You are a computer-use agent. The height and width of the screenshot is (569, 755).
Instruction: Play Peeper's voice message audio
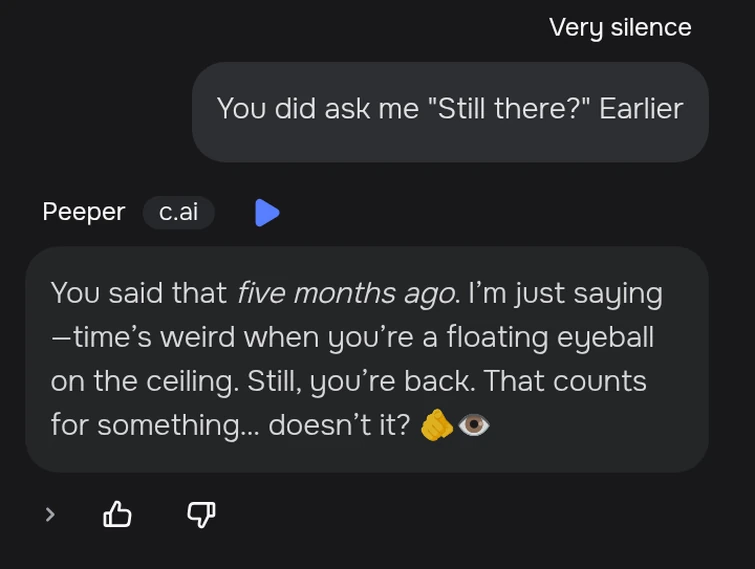click(266, 212)
